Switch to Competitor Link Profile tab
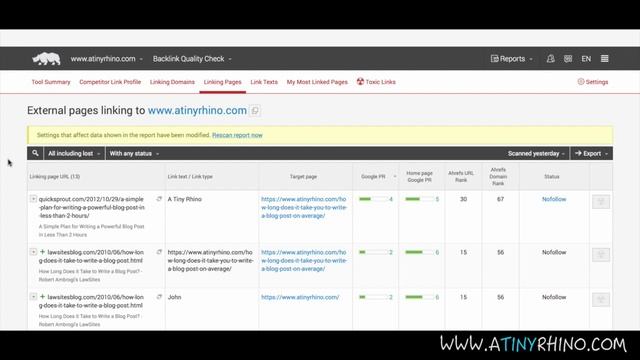The image size is (640, 360). (110, 82)
